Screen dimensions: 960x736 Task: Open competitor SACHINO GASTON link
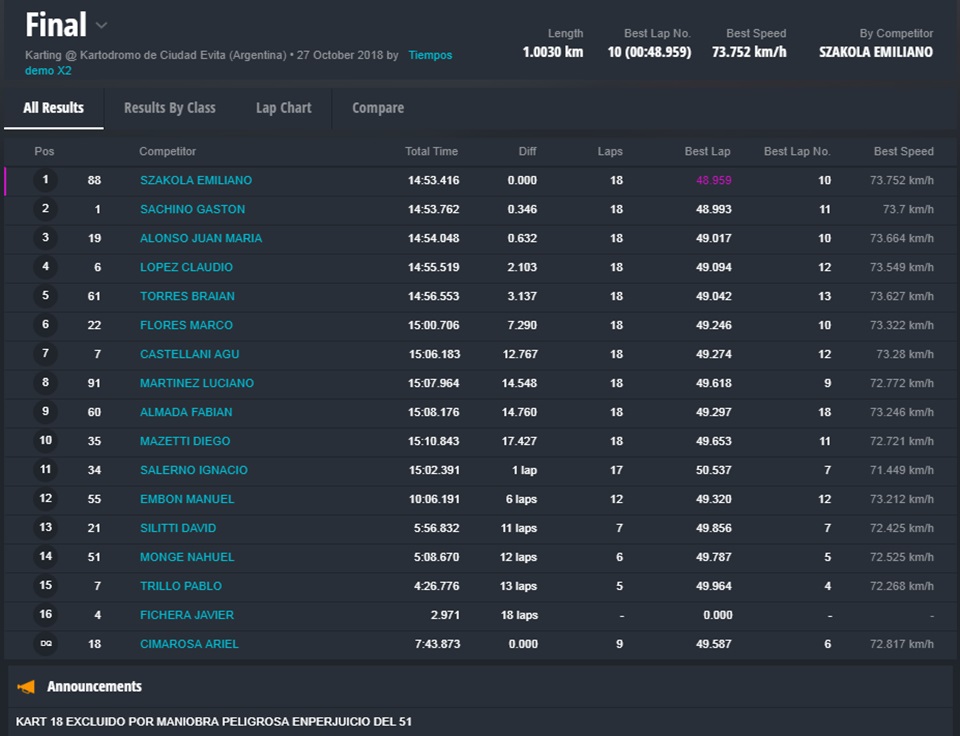[192, 209]
